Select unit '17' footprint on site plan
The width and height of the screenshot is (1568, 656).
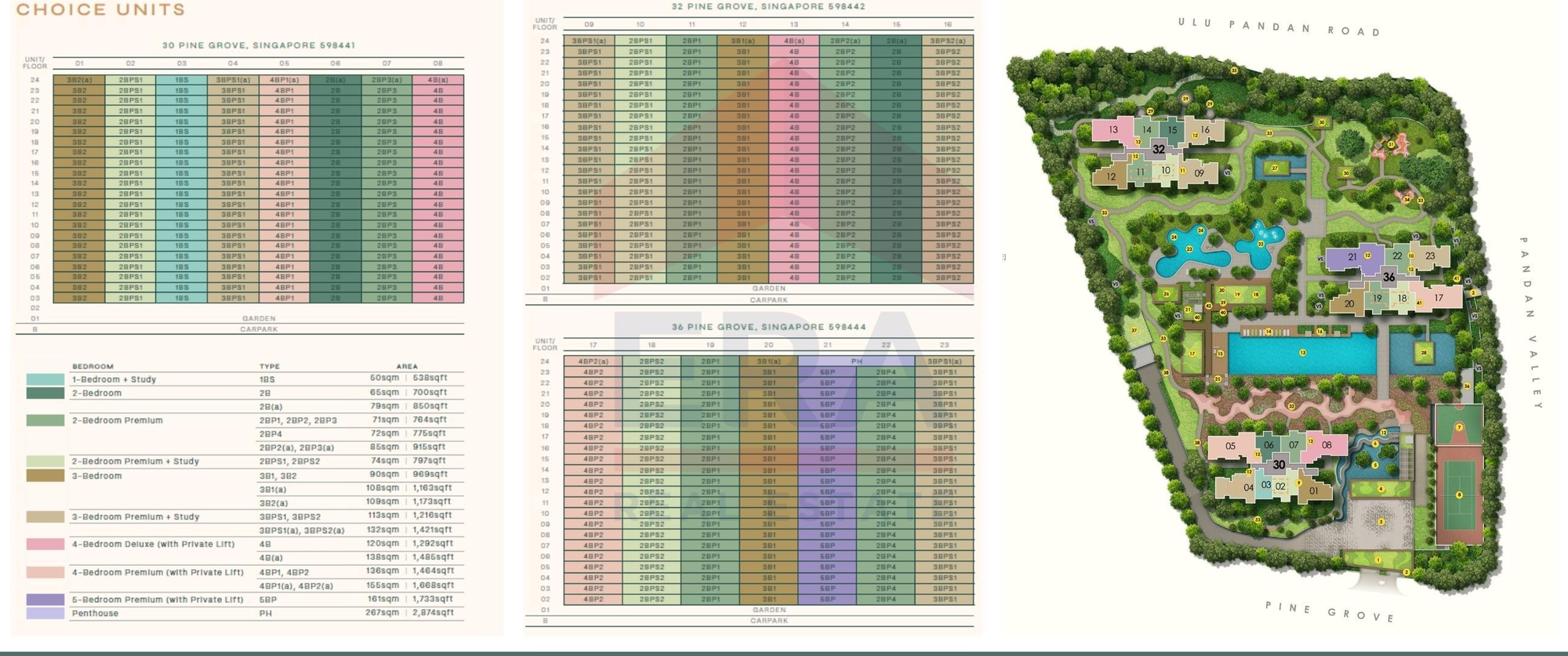1439,297
